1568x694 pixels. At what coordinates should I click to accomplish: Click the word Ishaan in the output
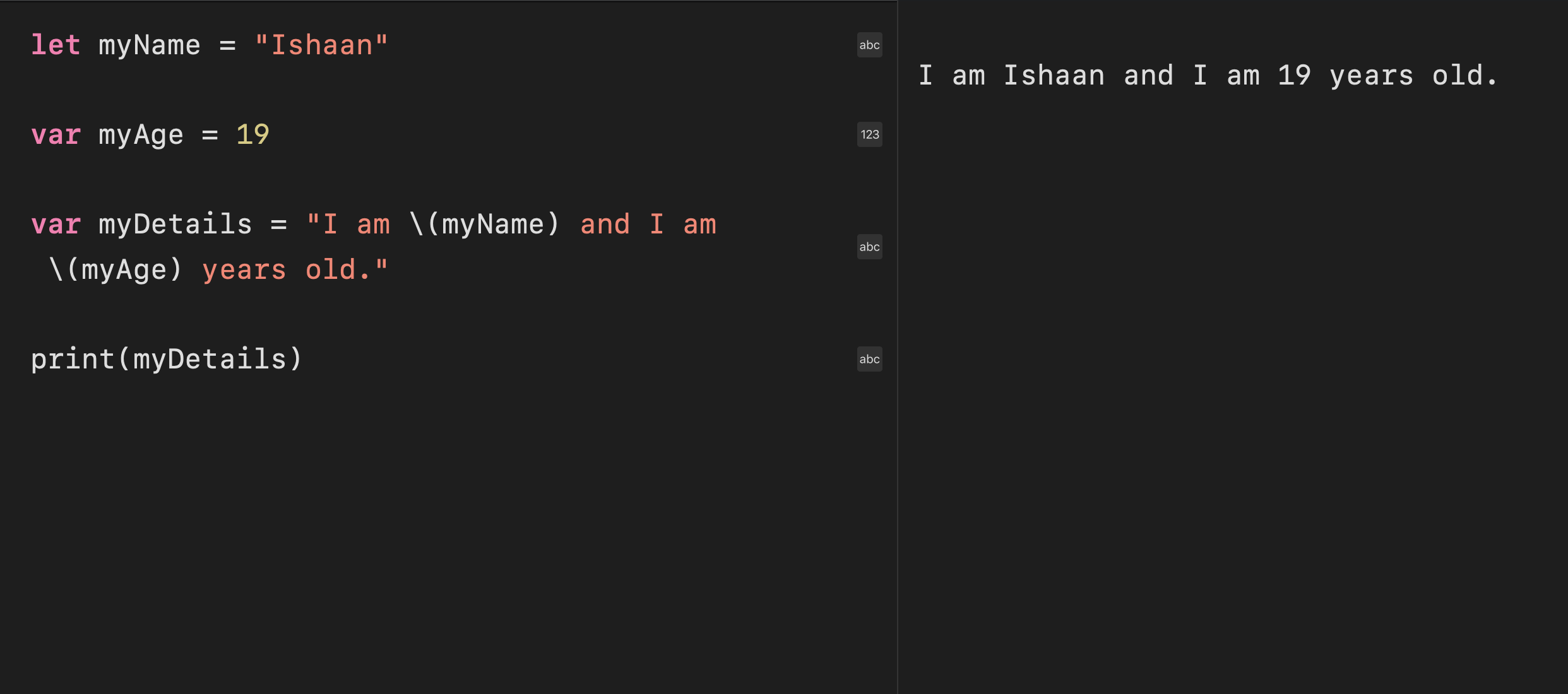tap(1054, 76)
